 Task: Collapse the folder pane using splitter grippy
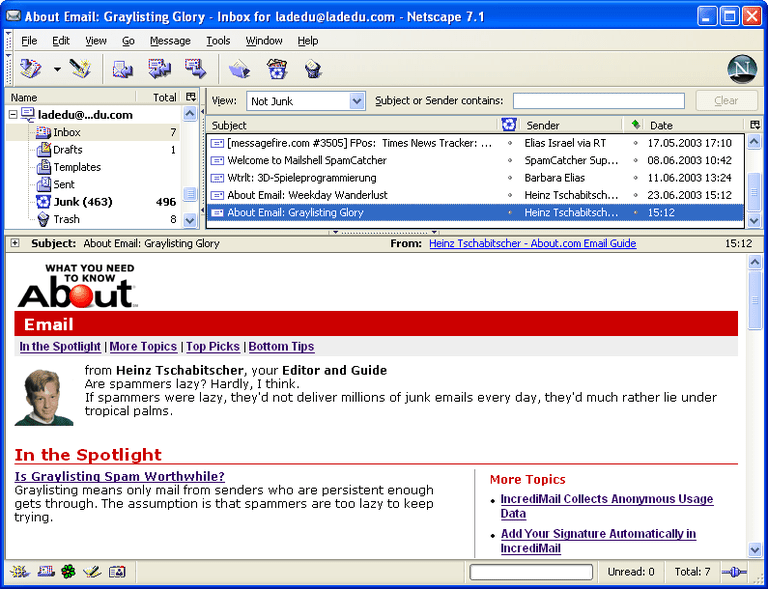pos(202,161)
